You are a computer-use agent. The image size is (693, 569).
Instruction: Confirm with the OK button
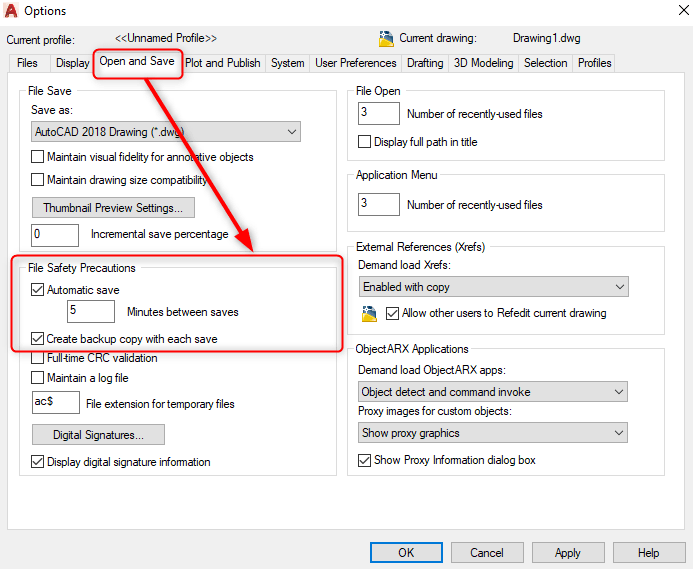[x=406, y=553]
